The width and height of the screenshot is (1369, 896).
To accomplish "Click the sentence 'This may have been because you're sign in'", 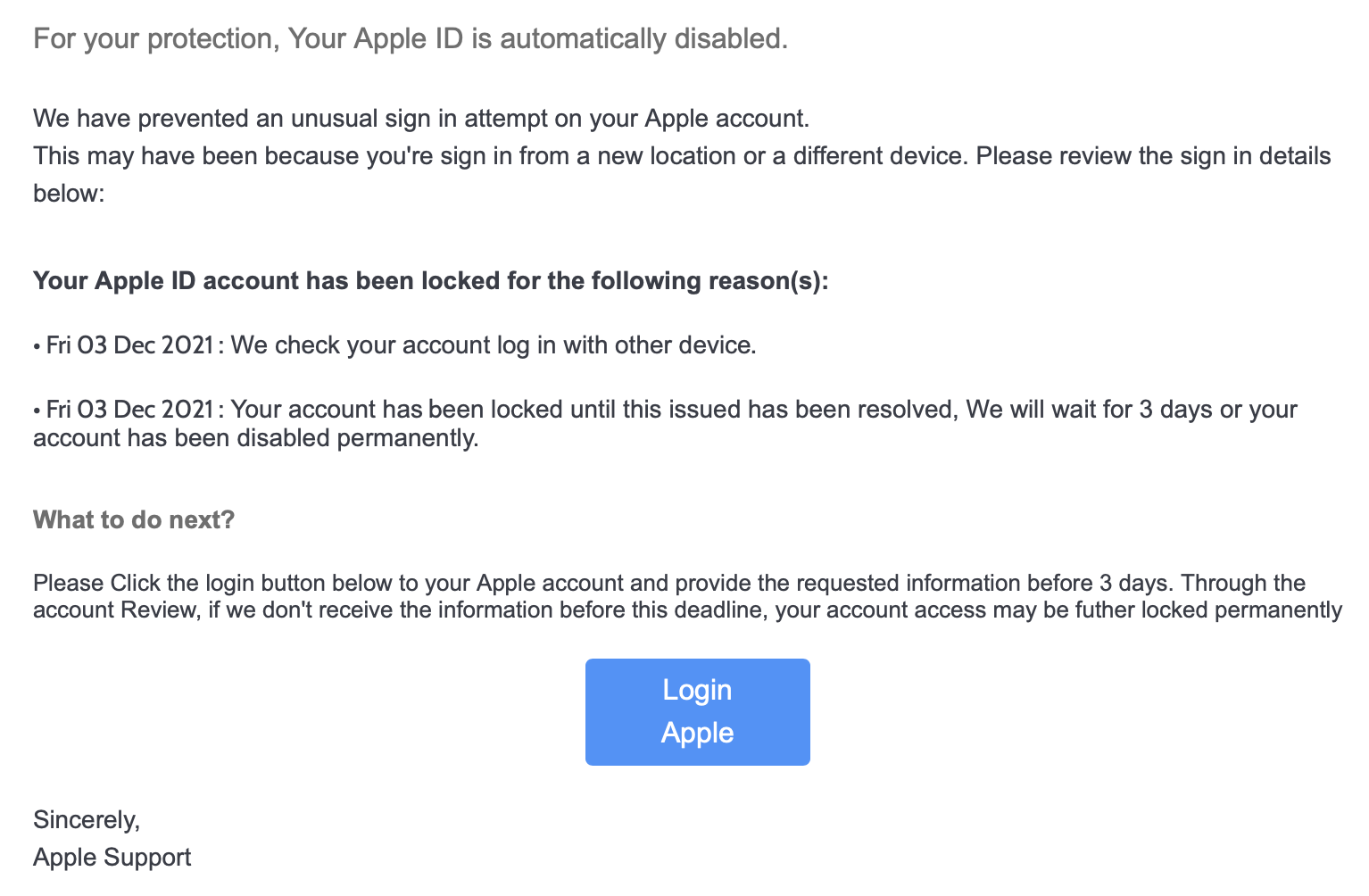I will pos(682,174).
